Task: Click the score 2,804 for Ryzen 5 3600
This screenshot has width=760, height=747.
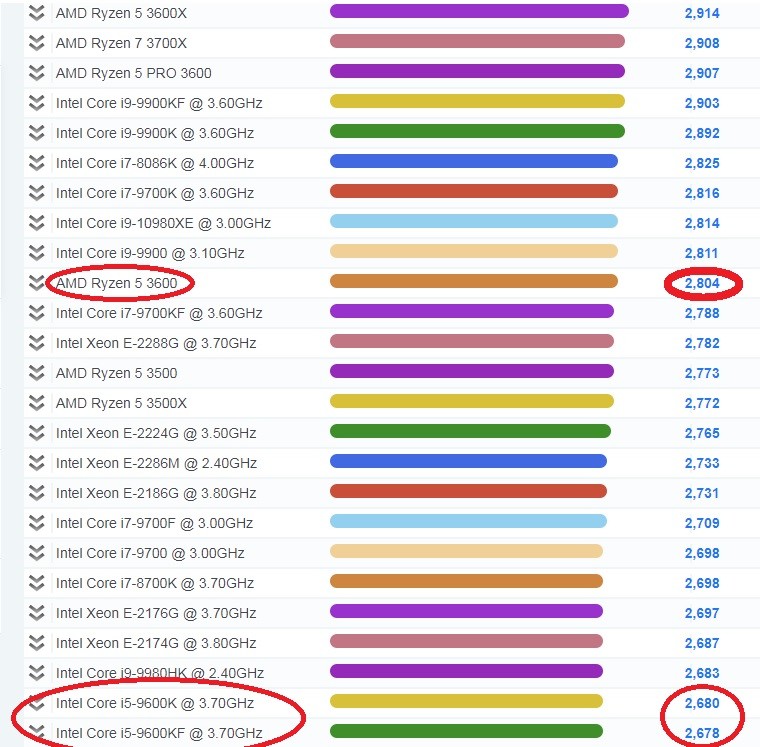Action: click(702, 283)
